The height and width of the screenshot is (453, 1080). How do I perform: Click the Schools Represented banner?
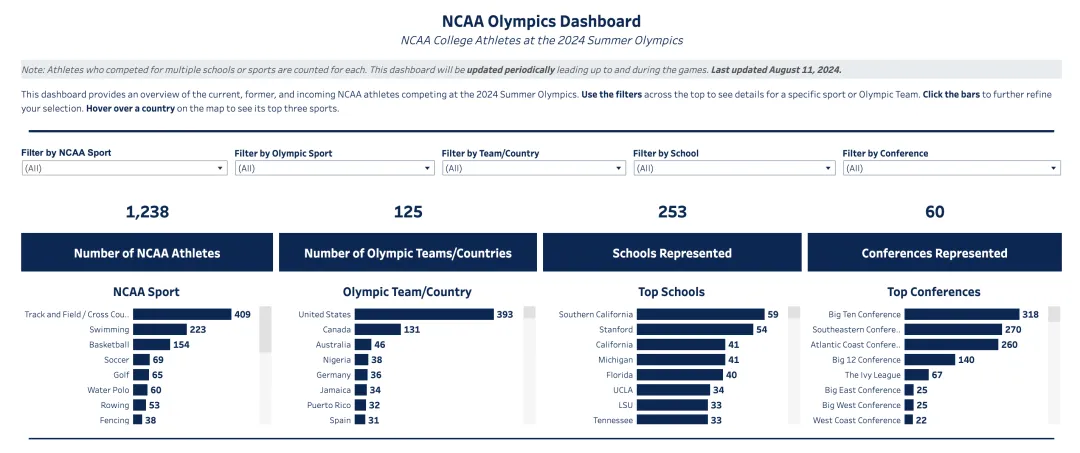[672, 253]
